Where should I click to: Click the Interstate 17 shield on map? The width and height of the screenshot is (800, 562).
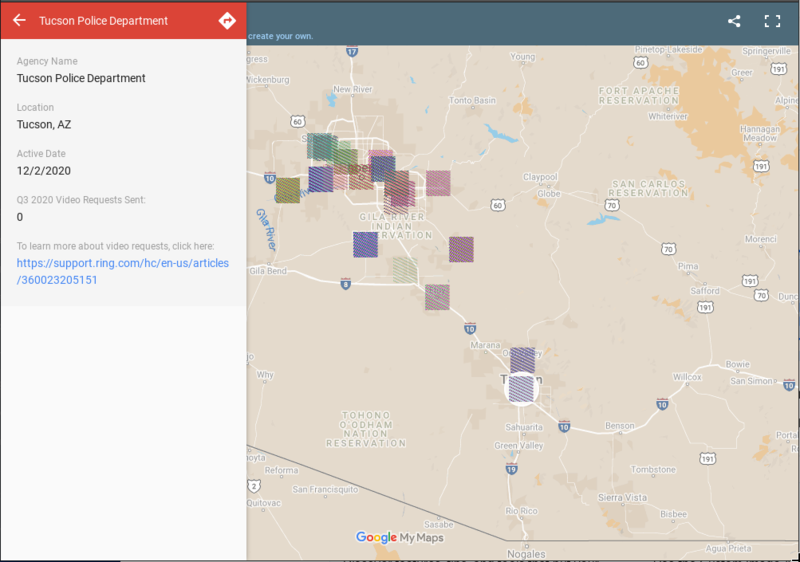[352, 51]
